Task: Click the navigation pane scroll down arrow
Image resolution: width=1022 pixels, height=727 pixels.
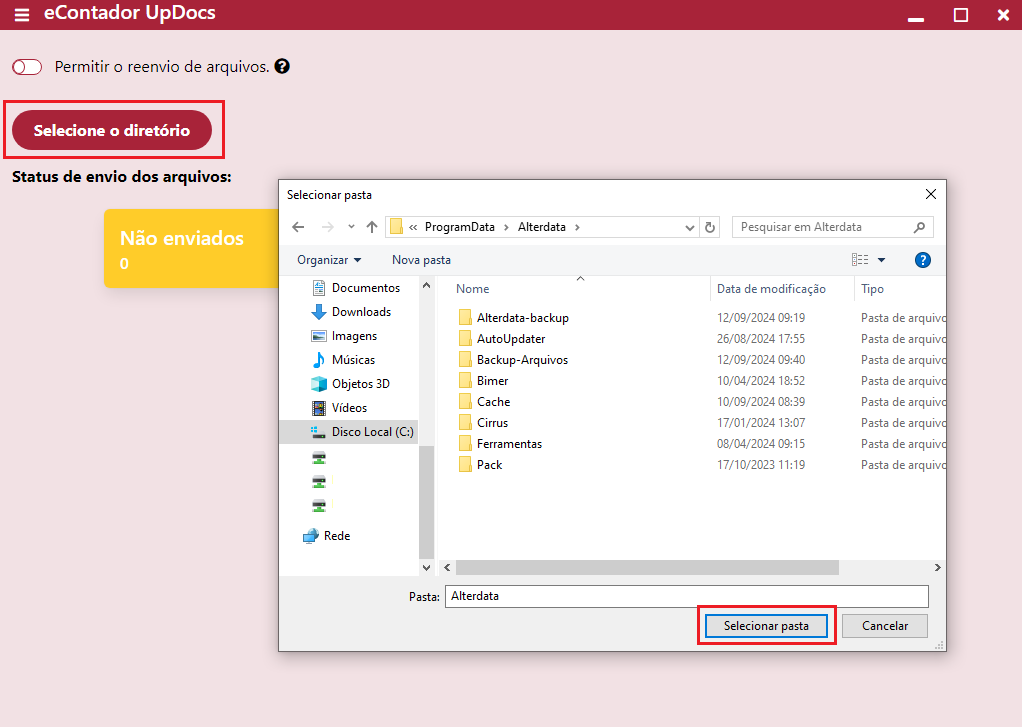Action: click(x=426, y=567)
